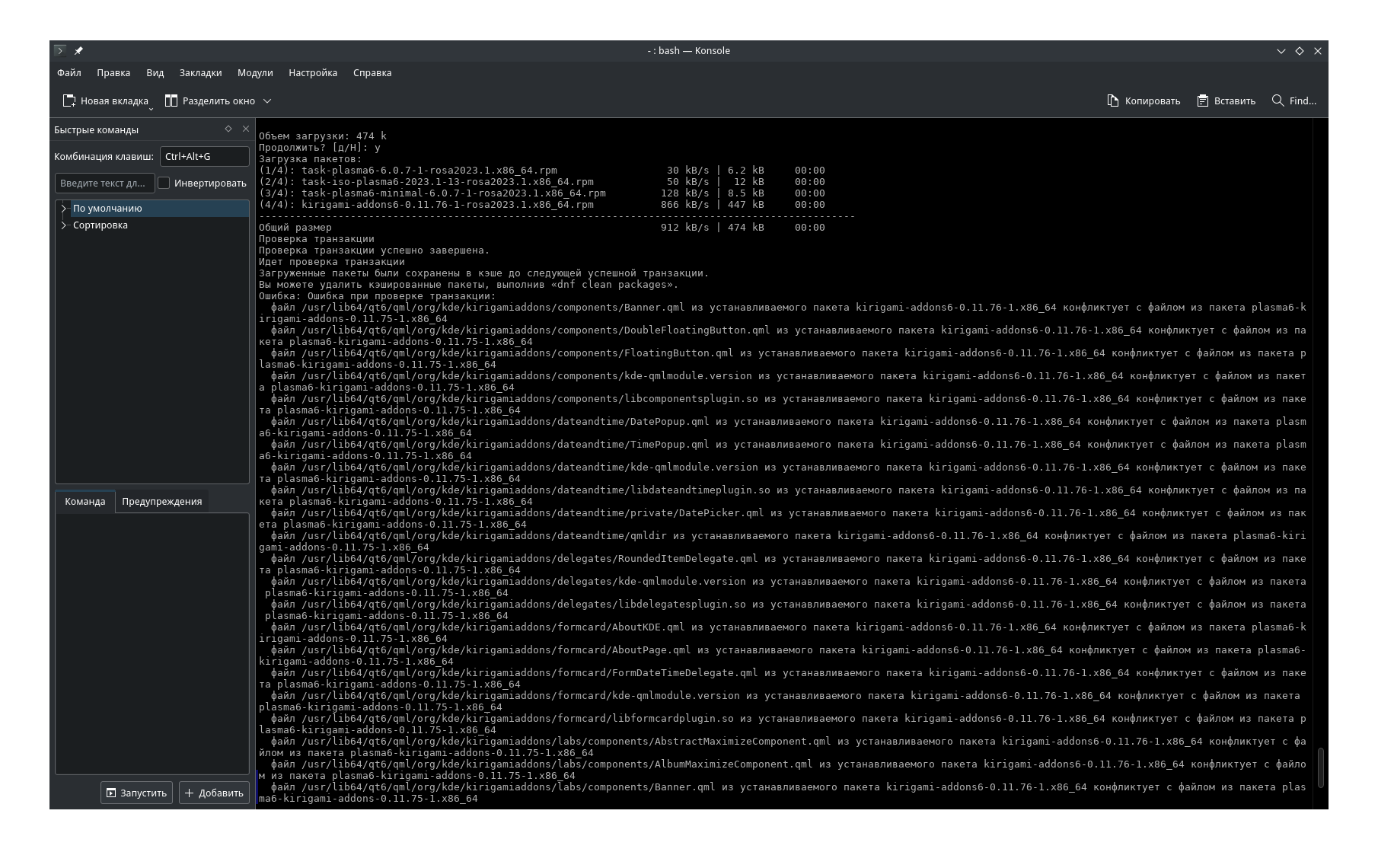The height and width of the screenshot is (868, 1378).
Task: Click the private/DatePicker.qml conflict line
Action: (x=783, y=519)
